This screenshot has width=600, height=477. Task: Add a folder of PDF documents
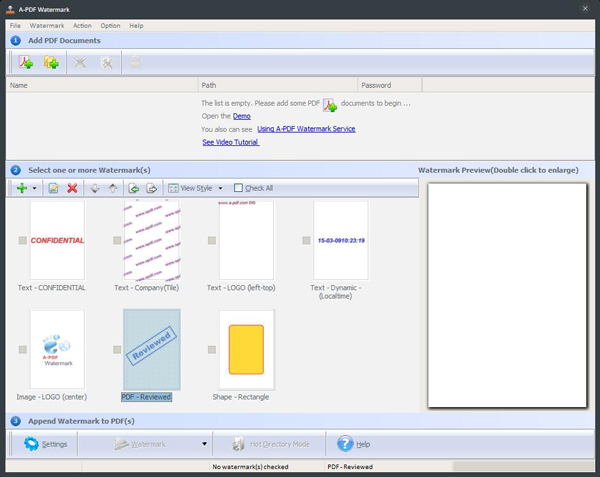pyautogui.click(x=51, y=62)
